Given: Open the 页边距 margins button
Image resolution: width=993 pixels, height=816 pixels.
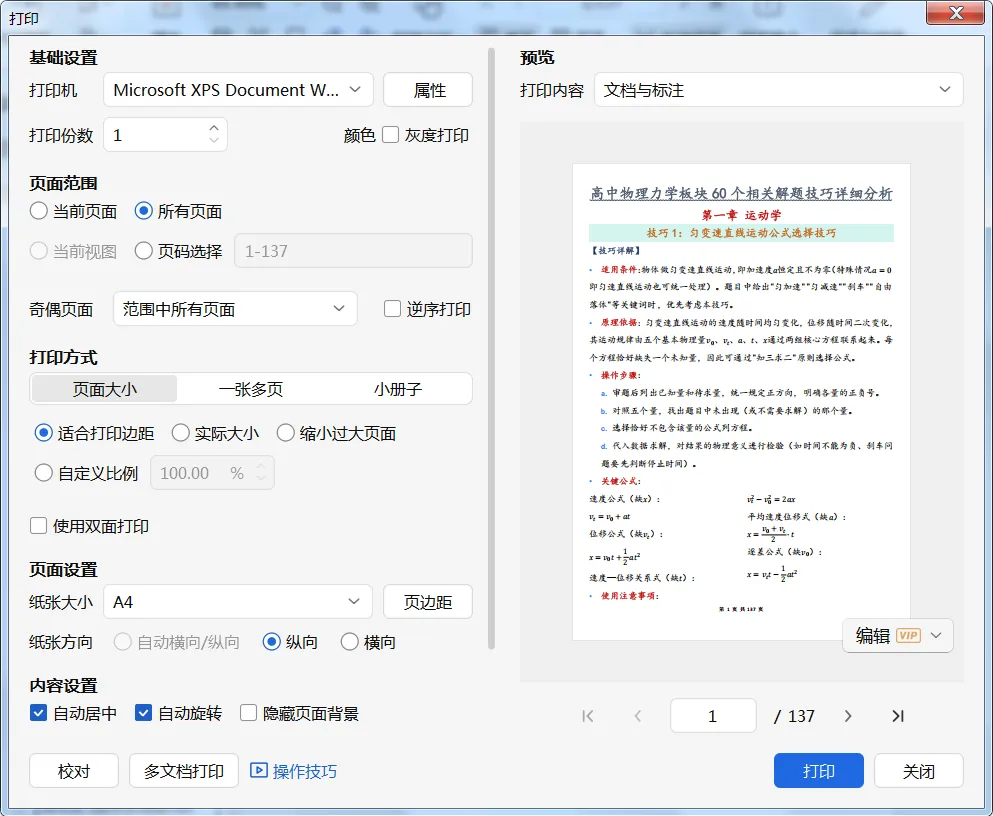Looking at the screenshot, I should tap(428, 601).
